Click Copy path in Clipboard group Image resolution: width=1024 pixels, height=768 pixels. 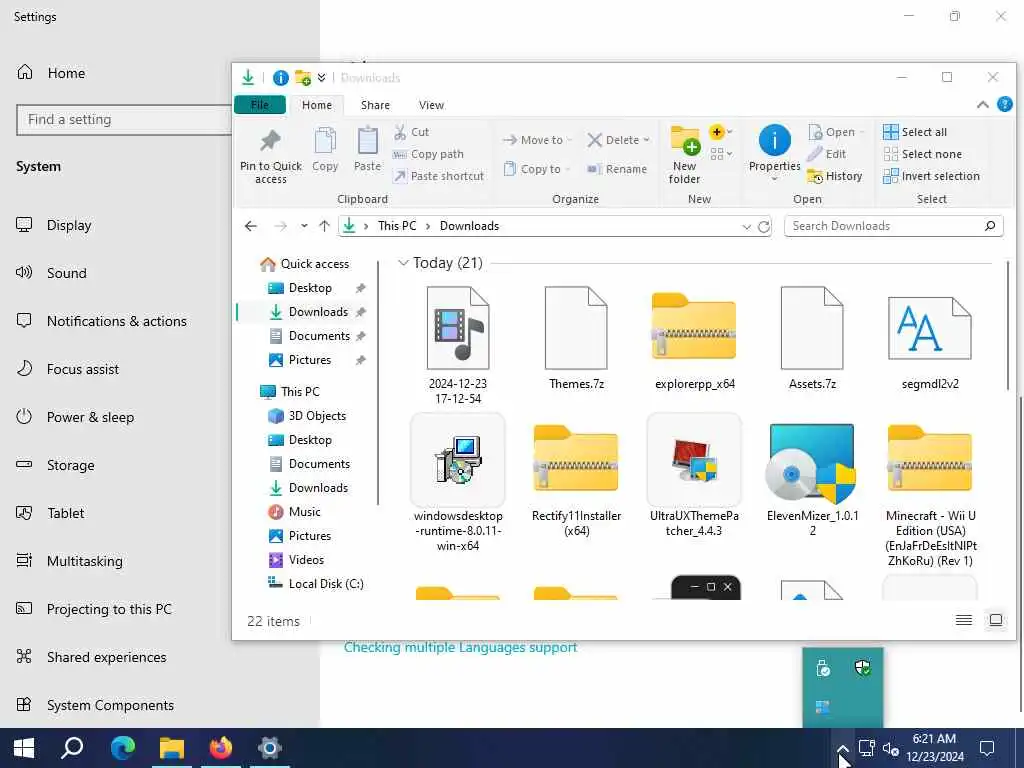[x=428, y=154]
